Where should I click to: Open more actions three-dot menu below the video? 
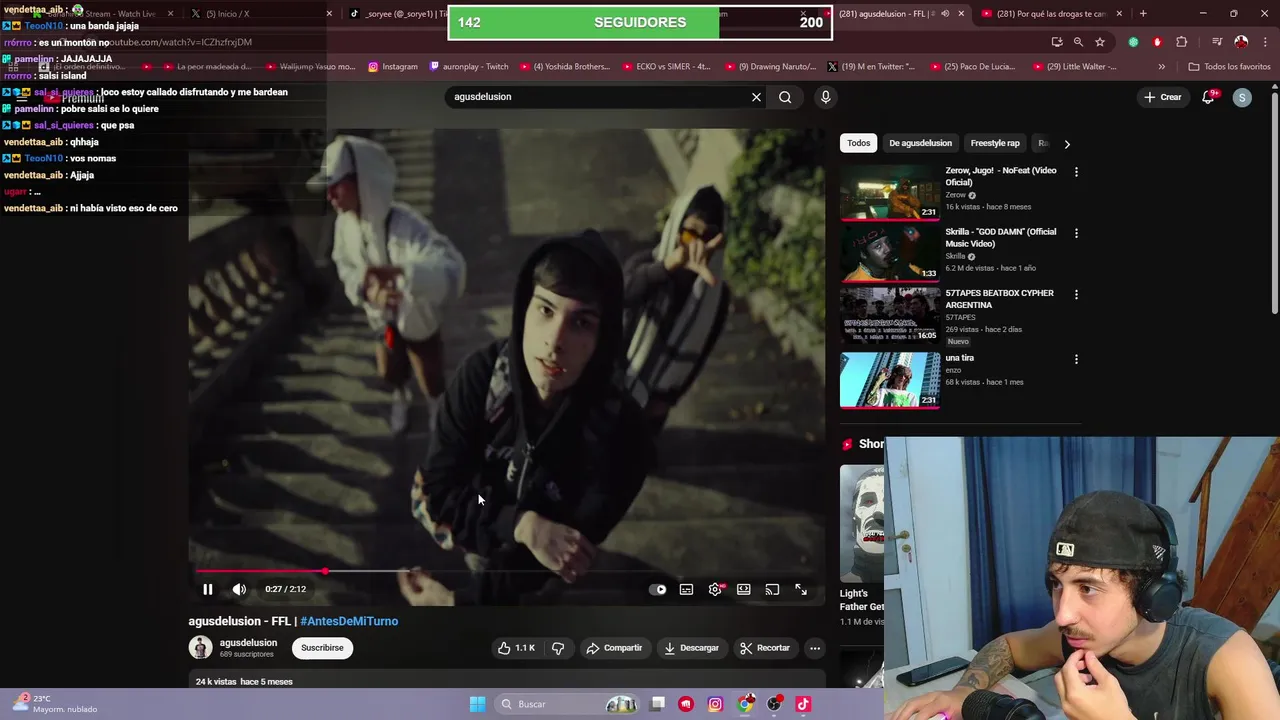tap(815, 648)
